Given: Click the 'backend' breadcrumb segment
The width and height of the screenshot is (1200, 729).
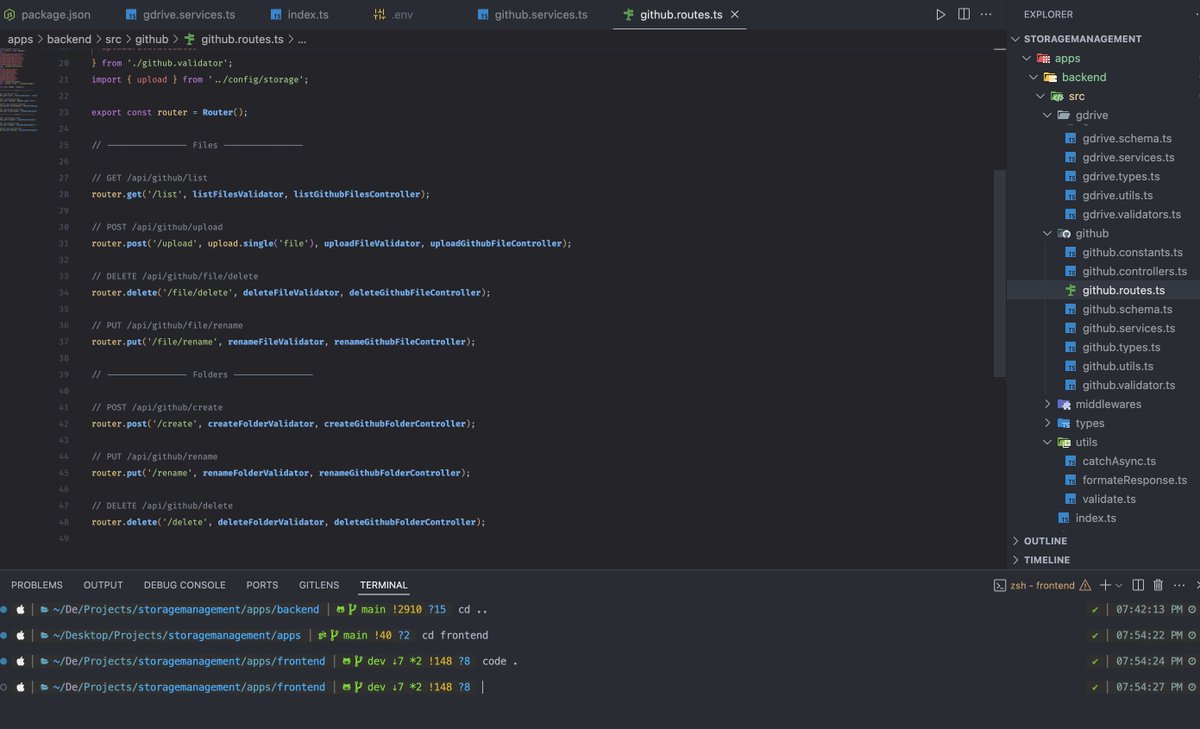Looking at the screenshot, I should [69, 39].
